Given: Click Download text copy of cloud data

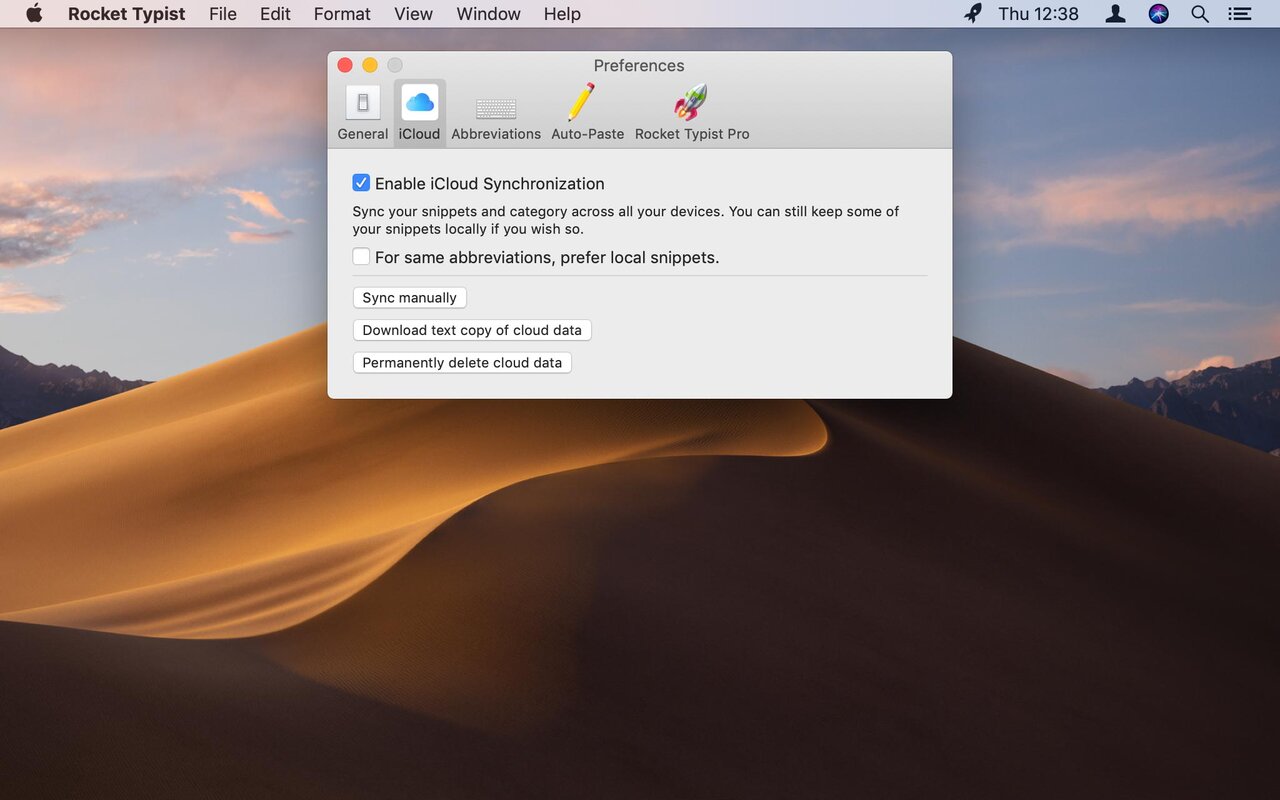Looking at the screenshot, I should [x=472, y=330].
